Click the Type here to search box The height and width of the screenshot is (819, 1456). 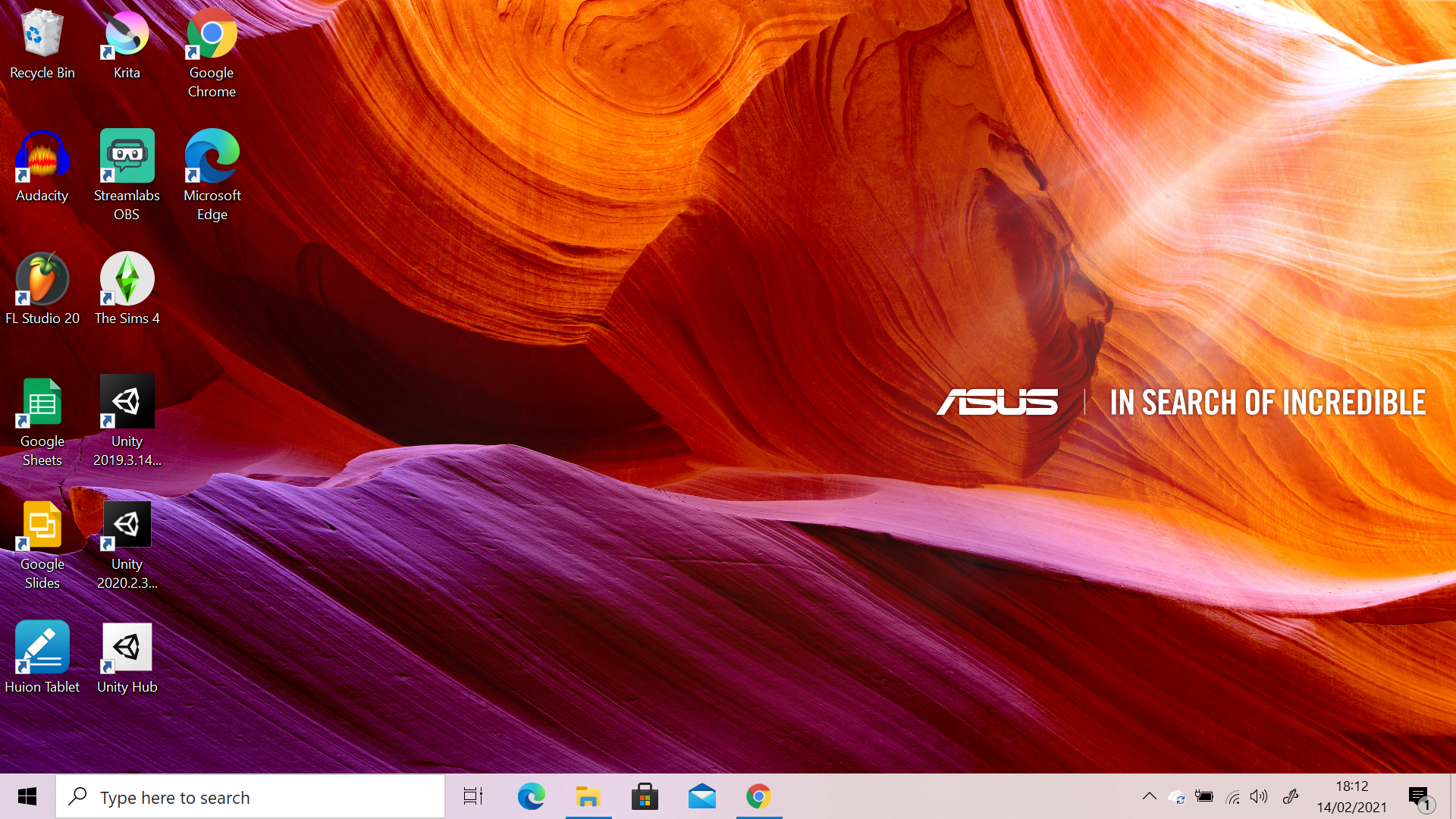coord(250,797)
